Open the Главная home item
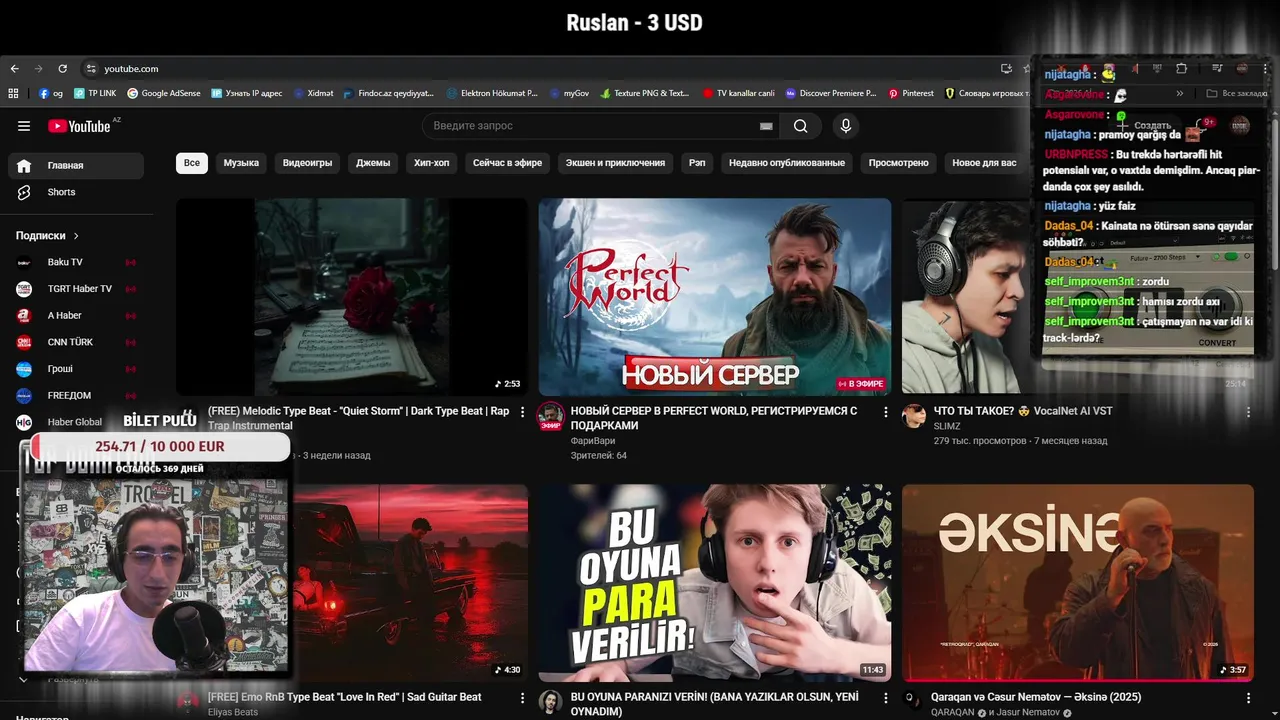This screenshot has height=720, width=1280. [x=76, y=165]
